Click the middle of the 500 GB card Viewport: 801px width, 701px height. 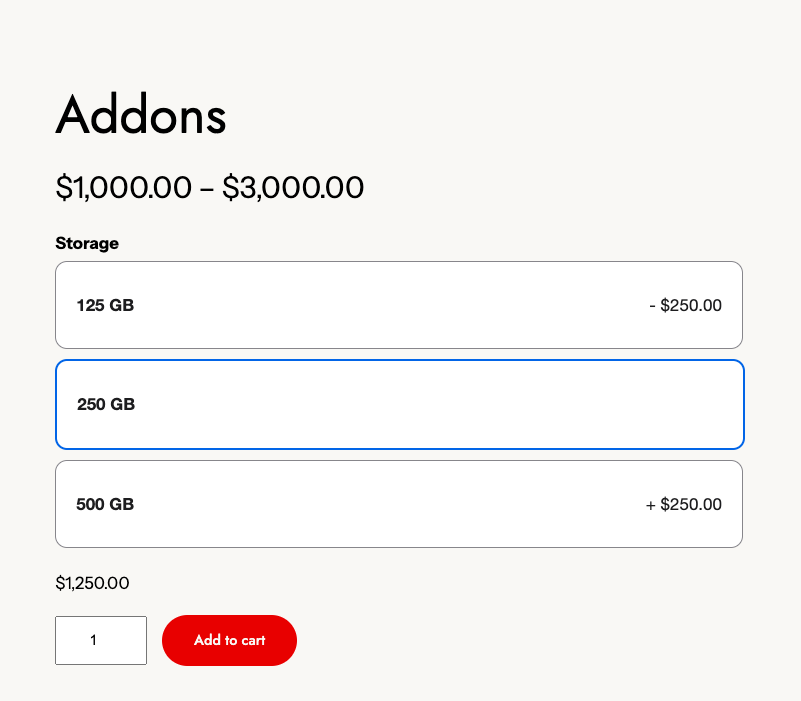coord(399,504)
